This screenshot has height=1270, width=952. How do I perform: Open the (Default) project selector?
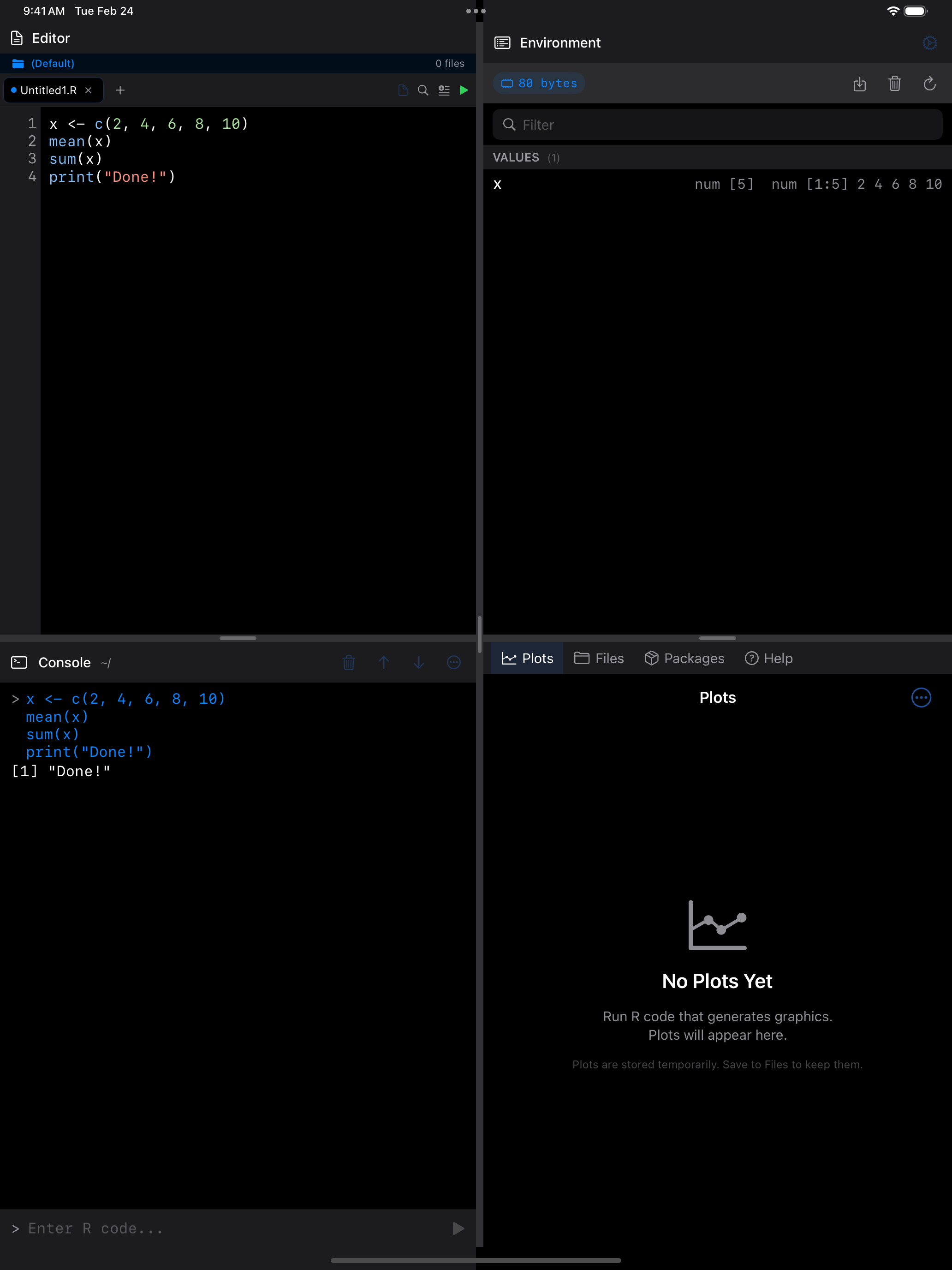pos(52,63)
